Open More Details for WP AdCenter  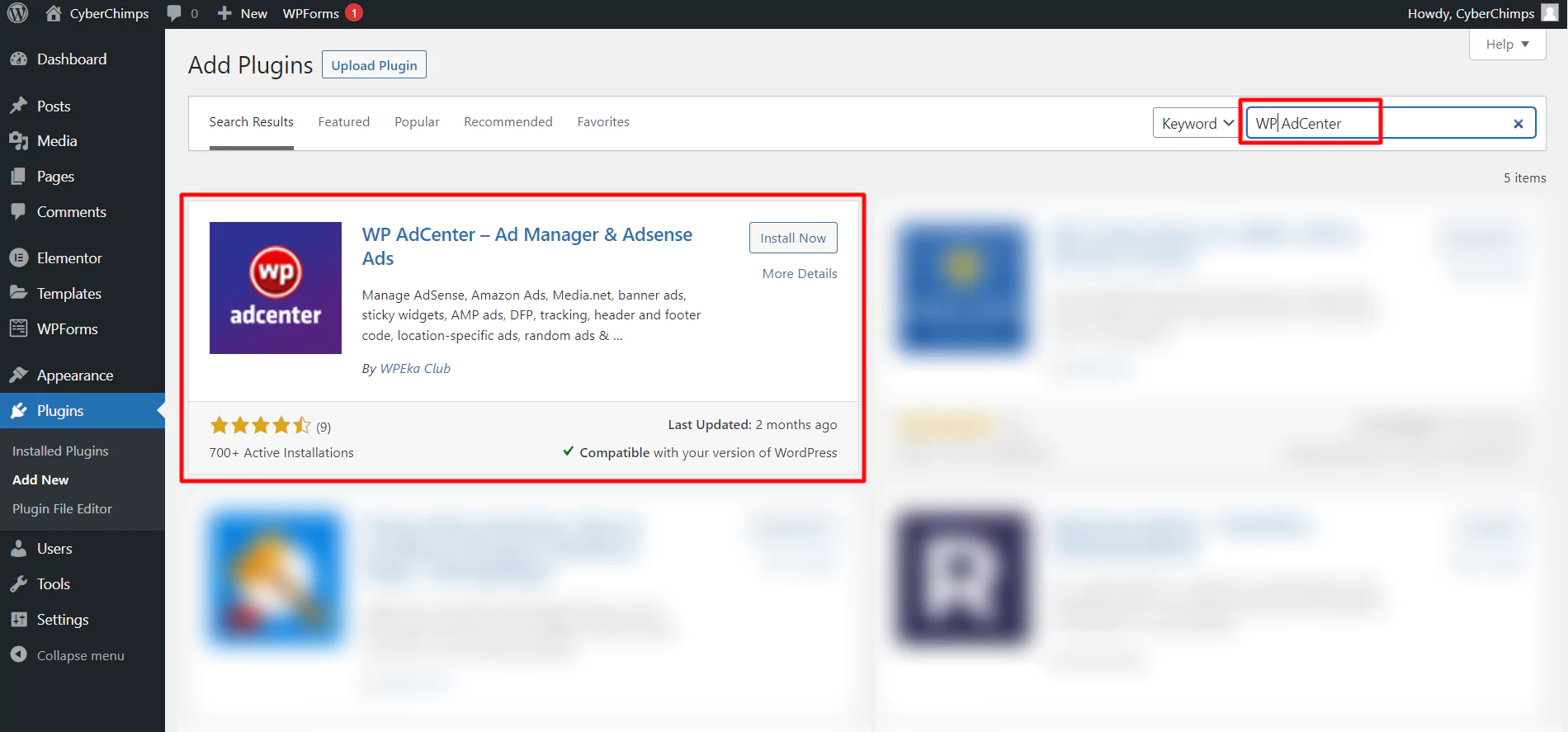click(800, 274)
